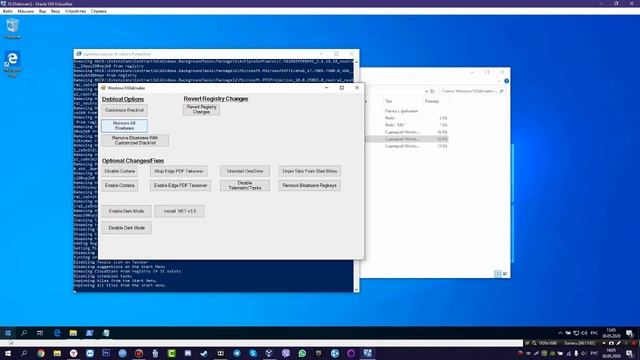Image resolution: width=640 pixels, height=360 pixels.
Task: Open the Ввод menu in VirtualBox
Action: tap(56, 11)
